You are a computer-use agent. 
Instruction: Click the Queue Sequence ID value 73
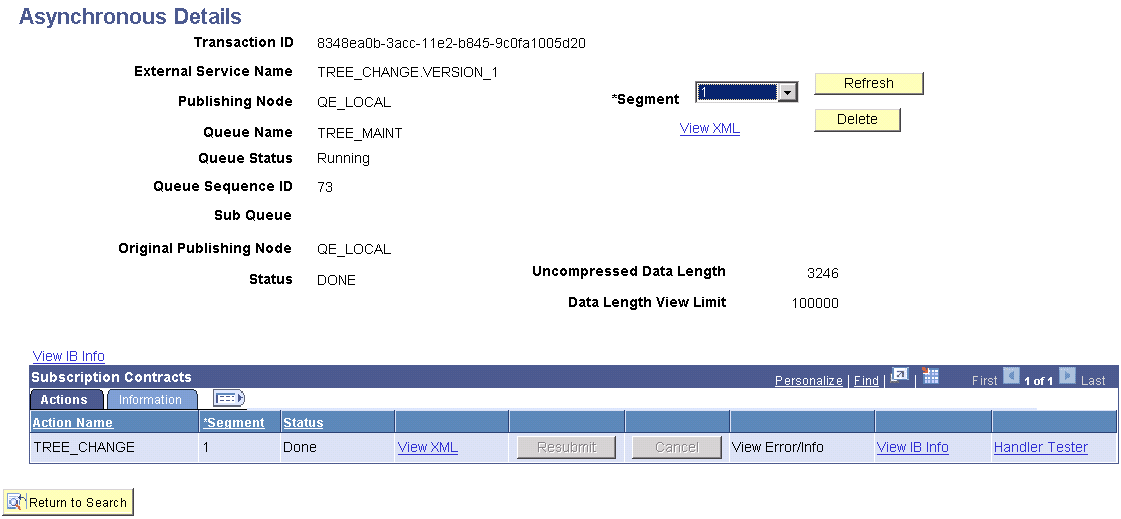coord(325,187)
